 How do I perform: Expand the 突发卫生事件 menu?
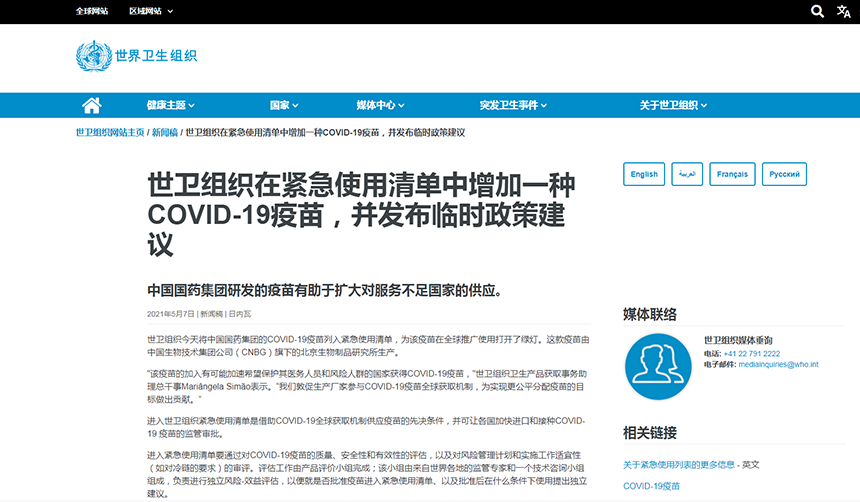513,105
